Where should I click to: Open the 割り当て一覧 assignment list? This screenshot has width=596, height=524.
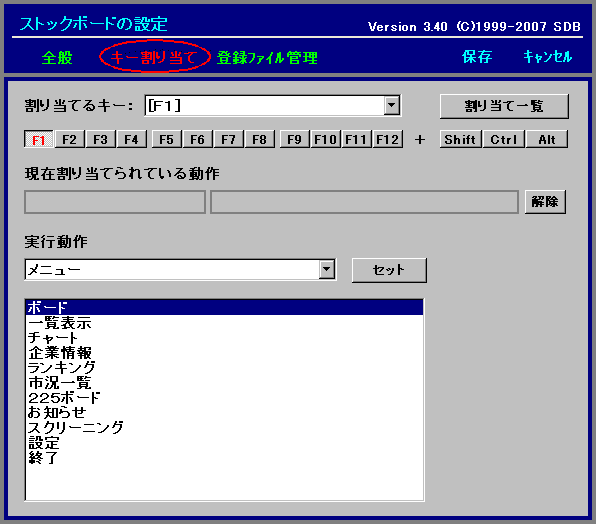[504, 106]
